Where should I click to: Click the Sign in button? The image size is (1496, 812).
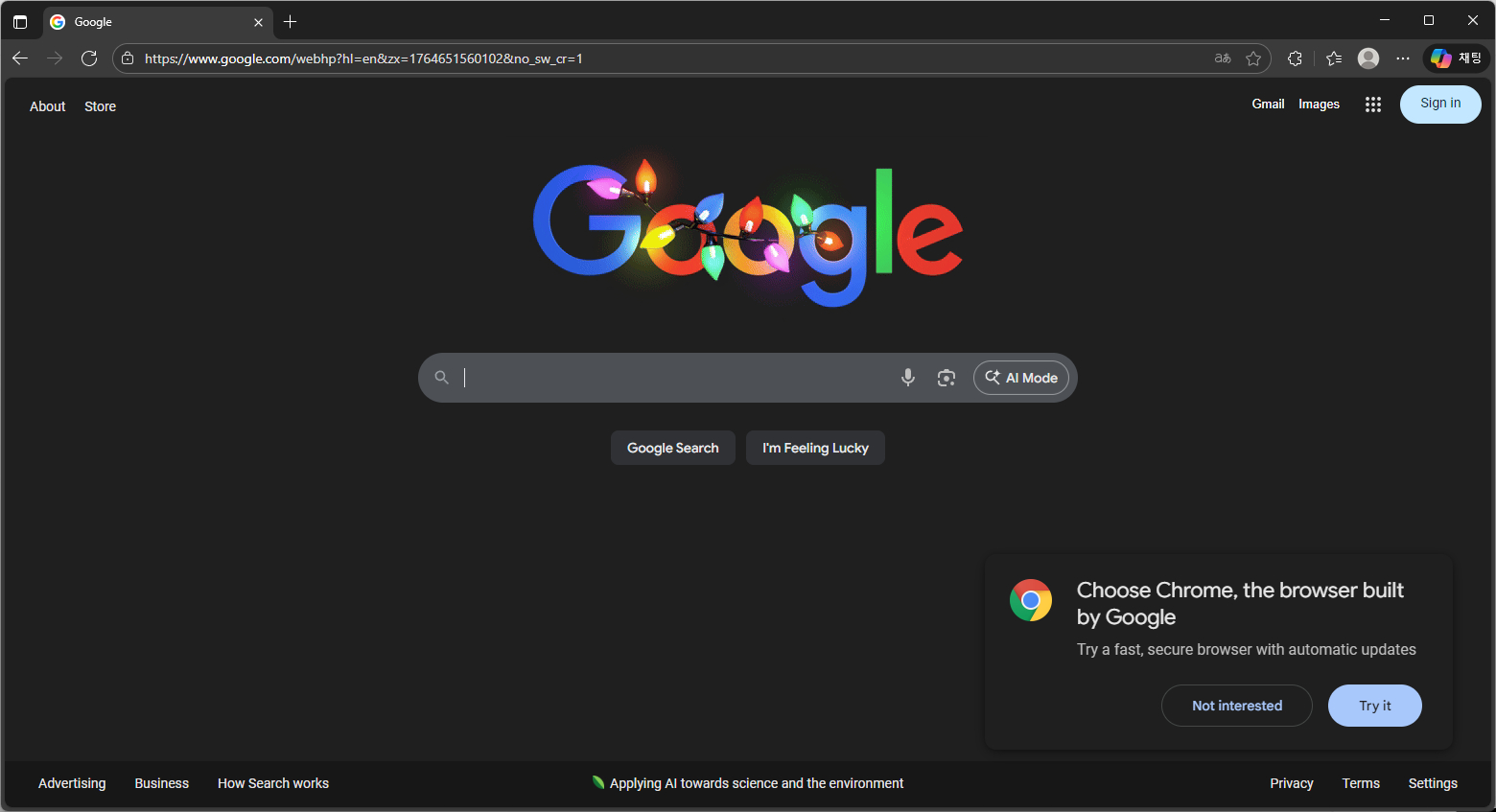(x=1440, y=104)
